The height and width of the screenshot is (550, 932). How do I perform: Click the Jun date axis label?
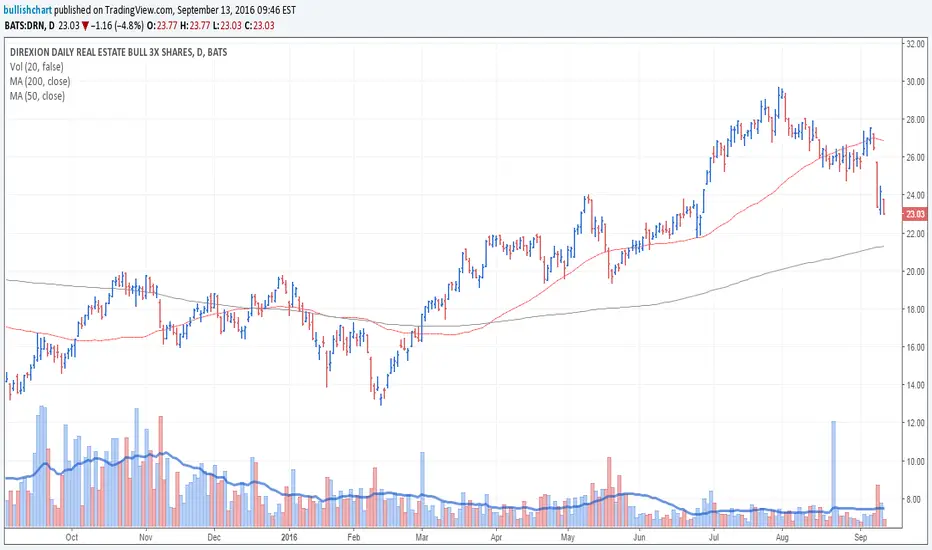click(640, 538)
